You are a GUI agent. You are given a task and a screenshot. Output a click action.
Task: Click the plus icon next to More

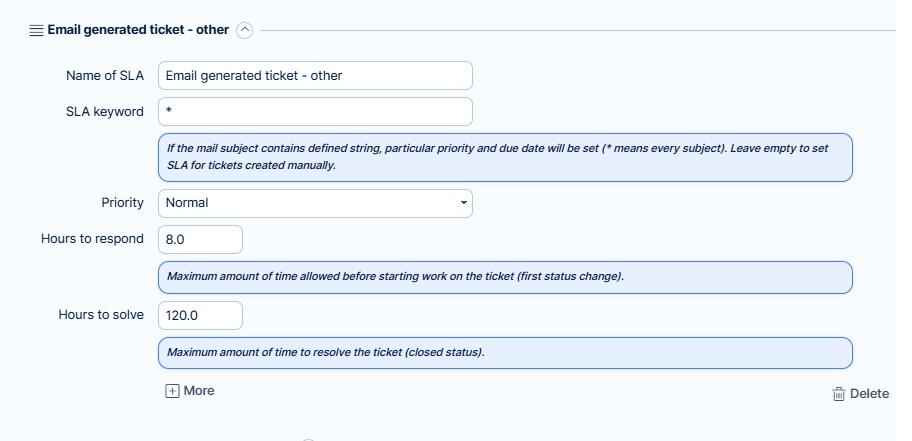[x=172, y=391]
